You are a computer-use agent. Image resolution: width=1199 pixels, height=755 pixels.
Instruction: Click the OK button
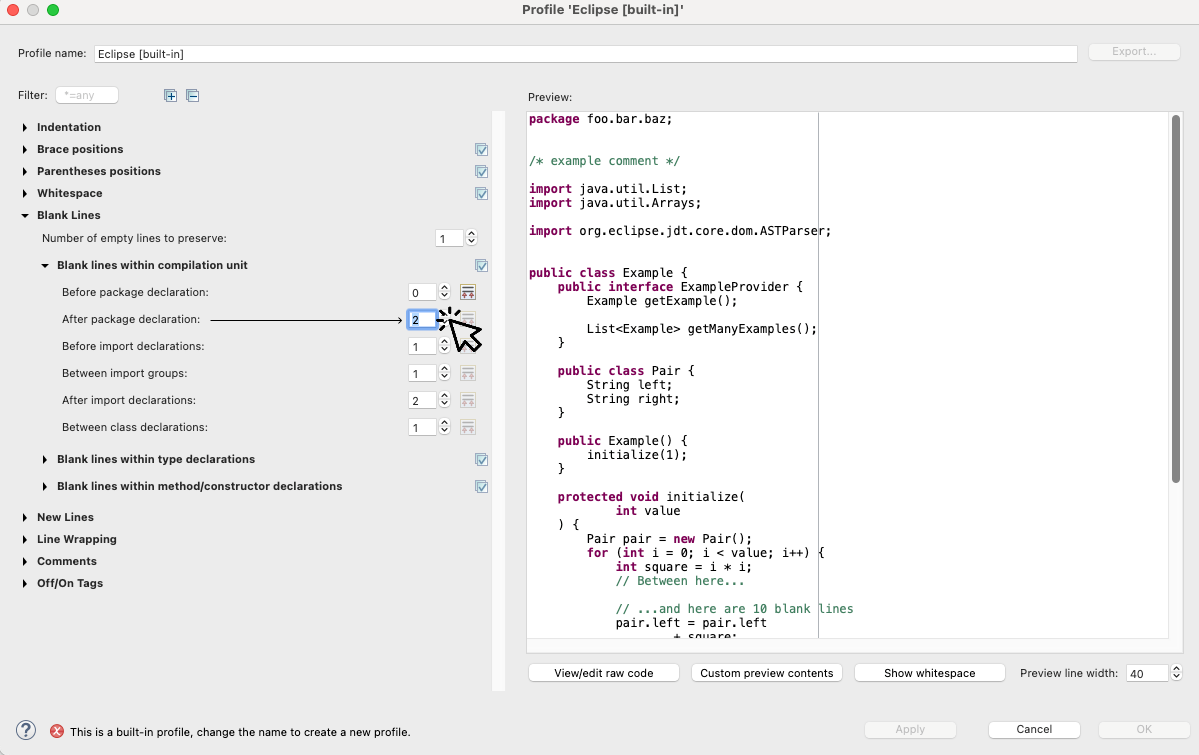(1144, 730)
